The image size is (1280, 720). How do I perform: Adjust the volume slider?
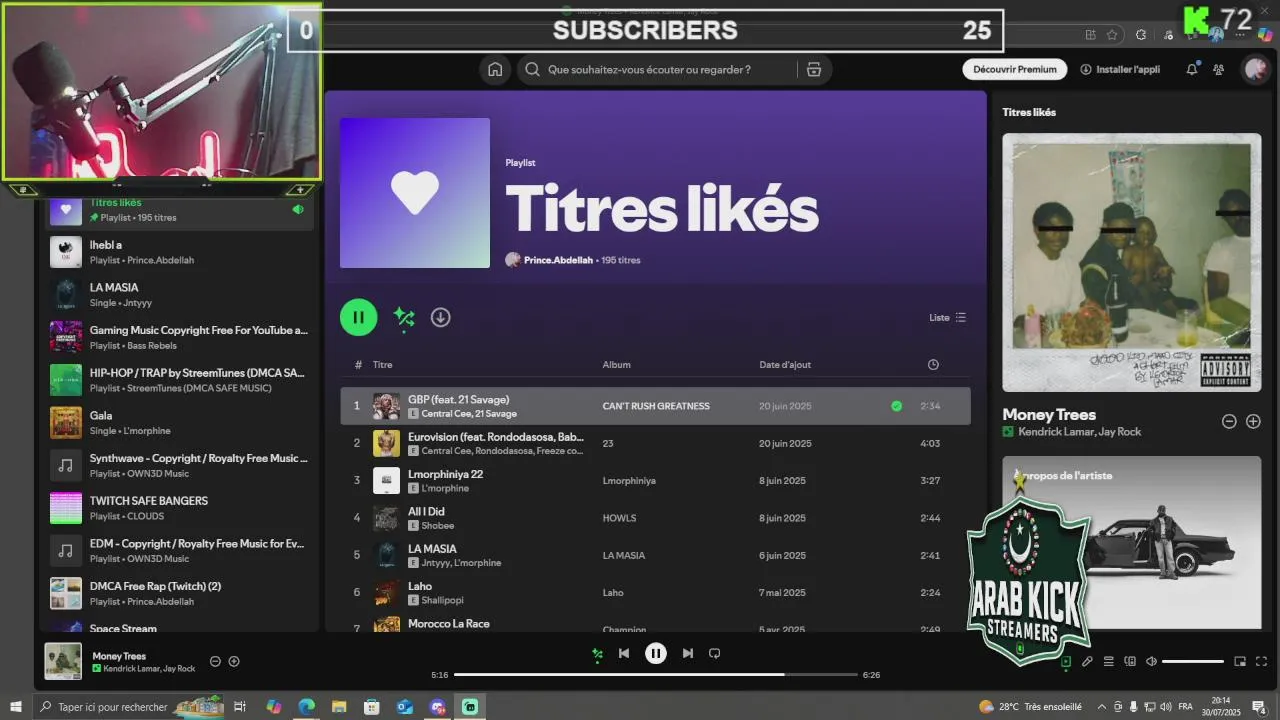point(1193,661)
